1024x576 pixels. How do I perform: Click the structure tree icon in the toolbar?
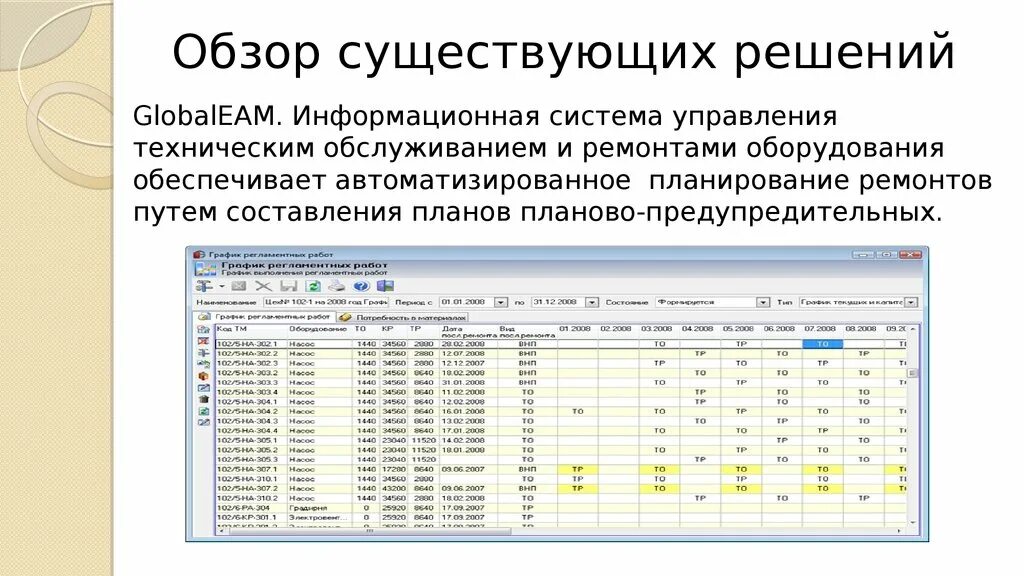click(204, 286)
